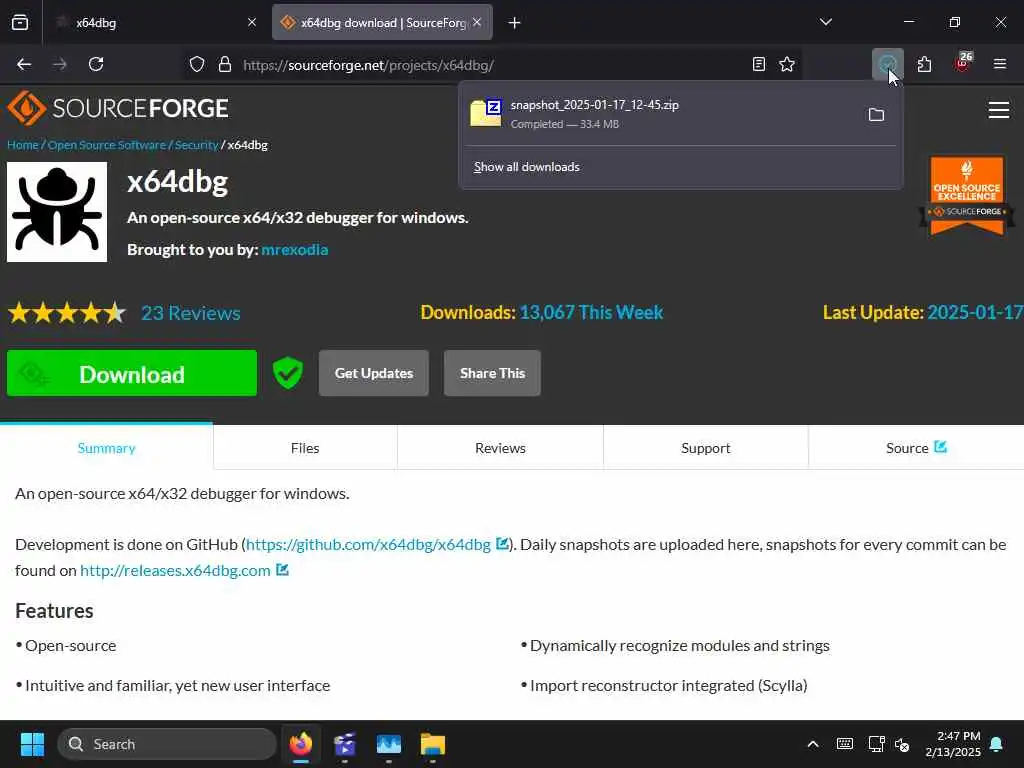The image size is (1024, 768).
Task: Go to the SourceForge logo homepage
Action: pyautogui.click(x=118, y=108)
